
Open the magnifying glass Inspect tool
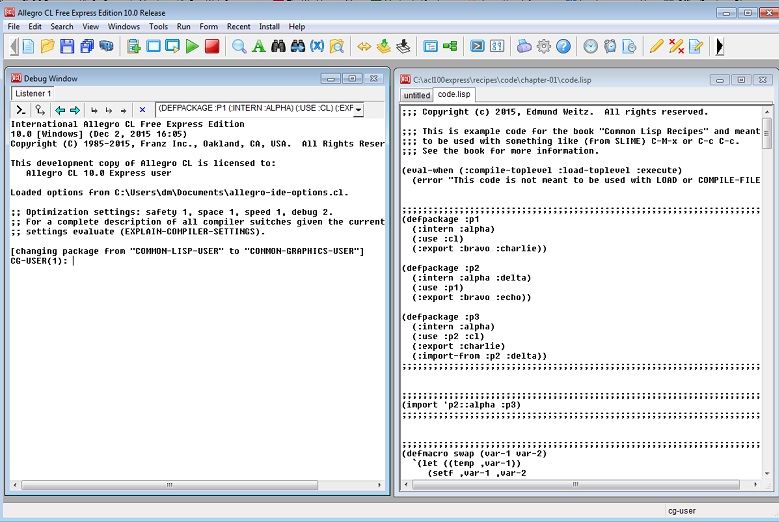pyautogui.click(x=239, y=46)
